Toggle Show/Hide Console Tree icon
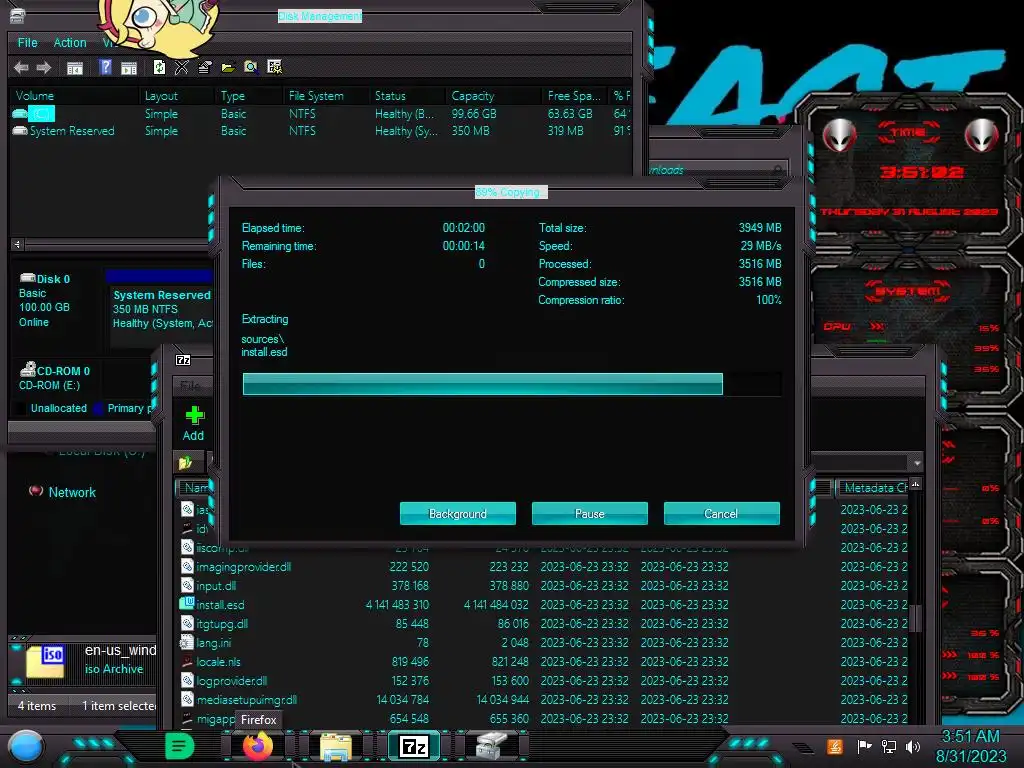The image size is (1024, 768). coord(75,67)
